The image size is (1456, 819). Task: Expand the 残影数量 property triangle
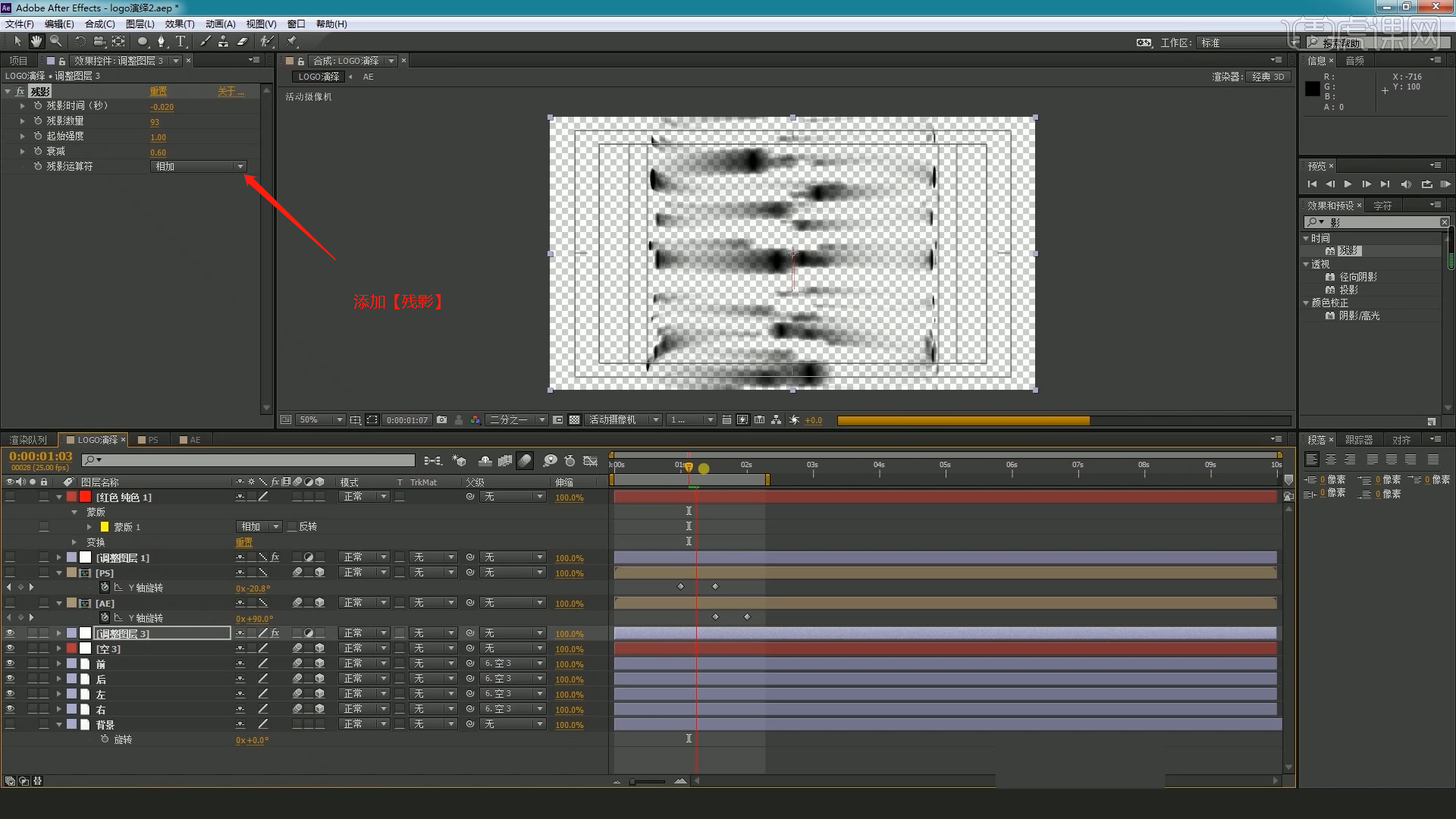[23, 121]
